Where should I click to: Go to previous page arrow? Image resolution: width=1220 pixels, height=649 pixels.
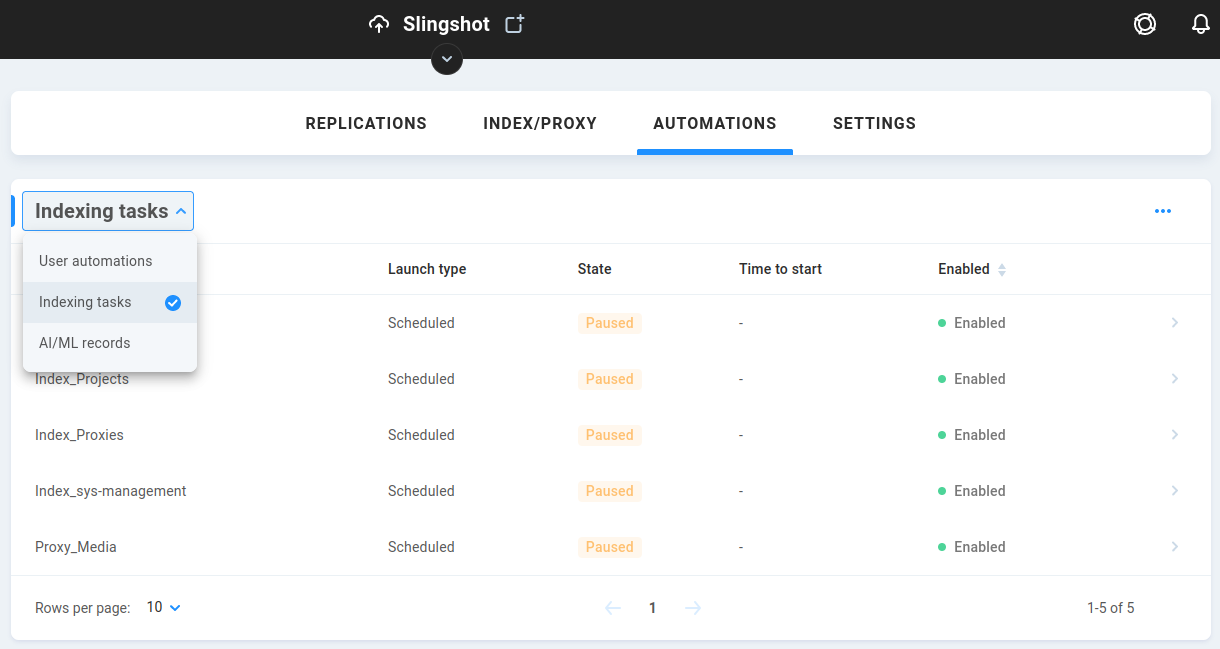pyautogui.click(x=613, y=608)
